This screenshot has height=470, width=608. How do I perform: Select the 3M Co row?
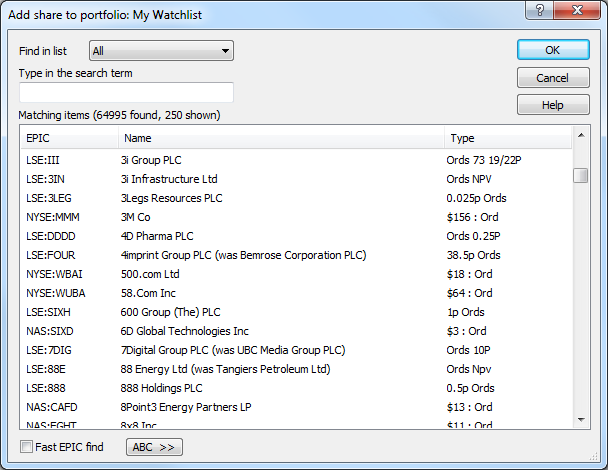(296, 217)
